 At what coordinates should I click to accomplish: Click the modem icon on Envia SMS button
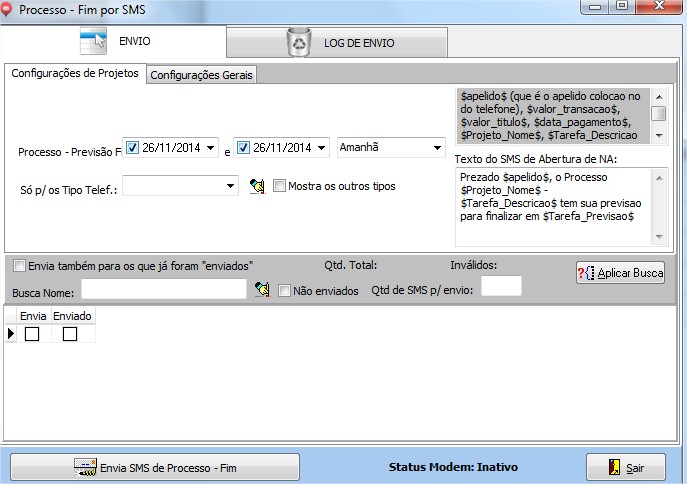point(85,467)
